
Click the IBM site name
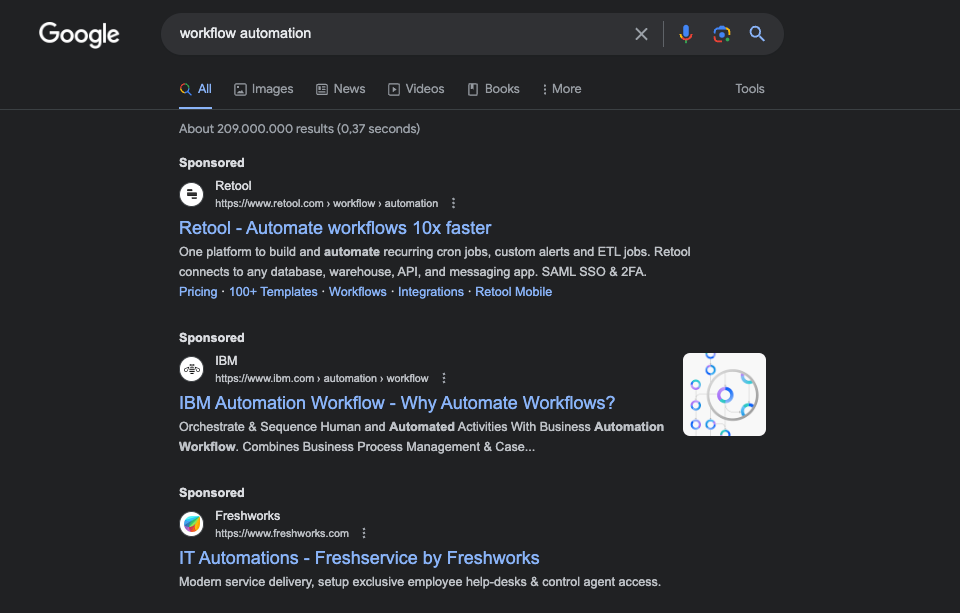point(226,361)
